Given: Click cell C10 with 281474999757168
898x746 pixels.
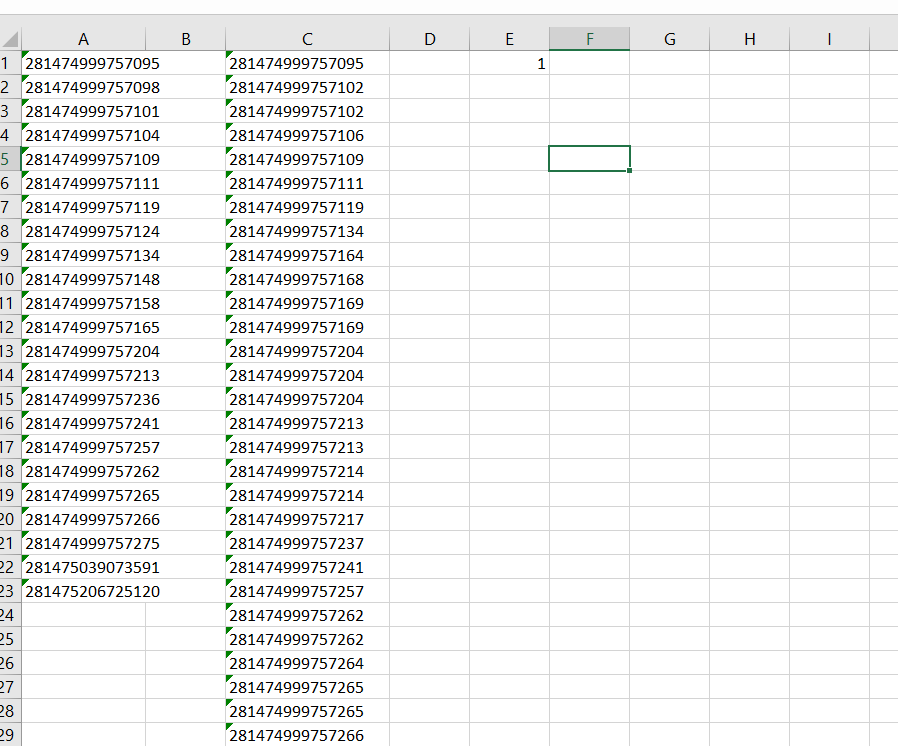Looking at the screenshot, I should pyautogui.click(x=308, y=279).
